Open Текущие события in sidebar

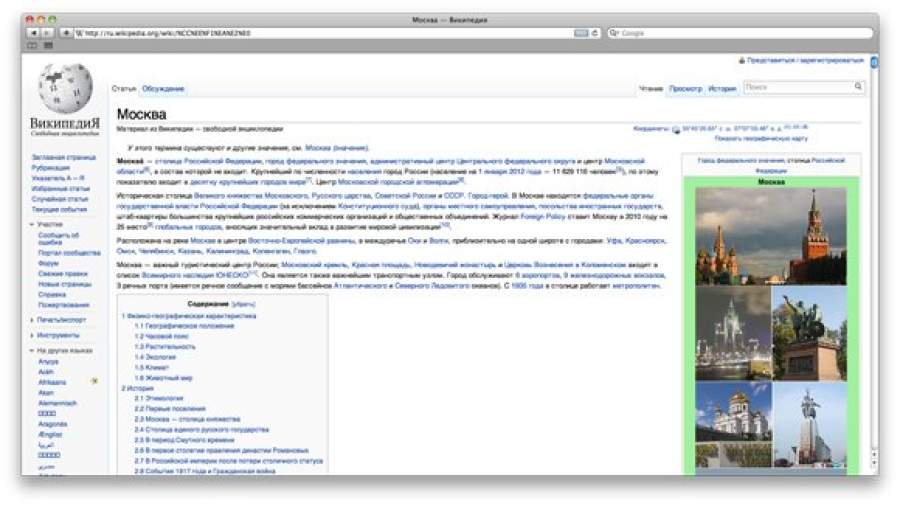point(60,209)
